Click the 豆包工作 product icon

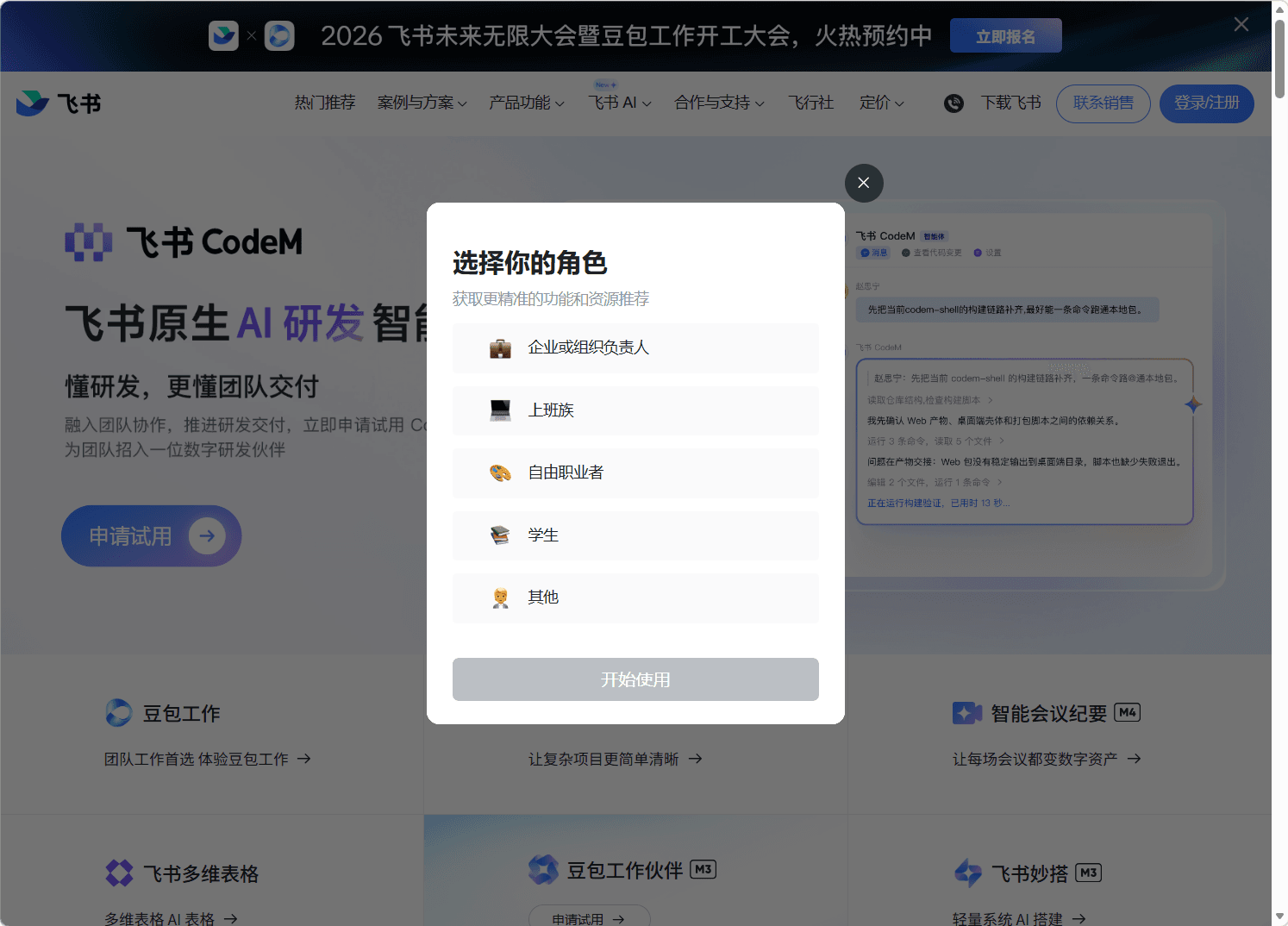tap(118, 713)
